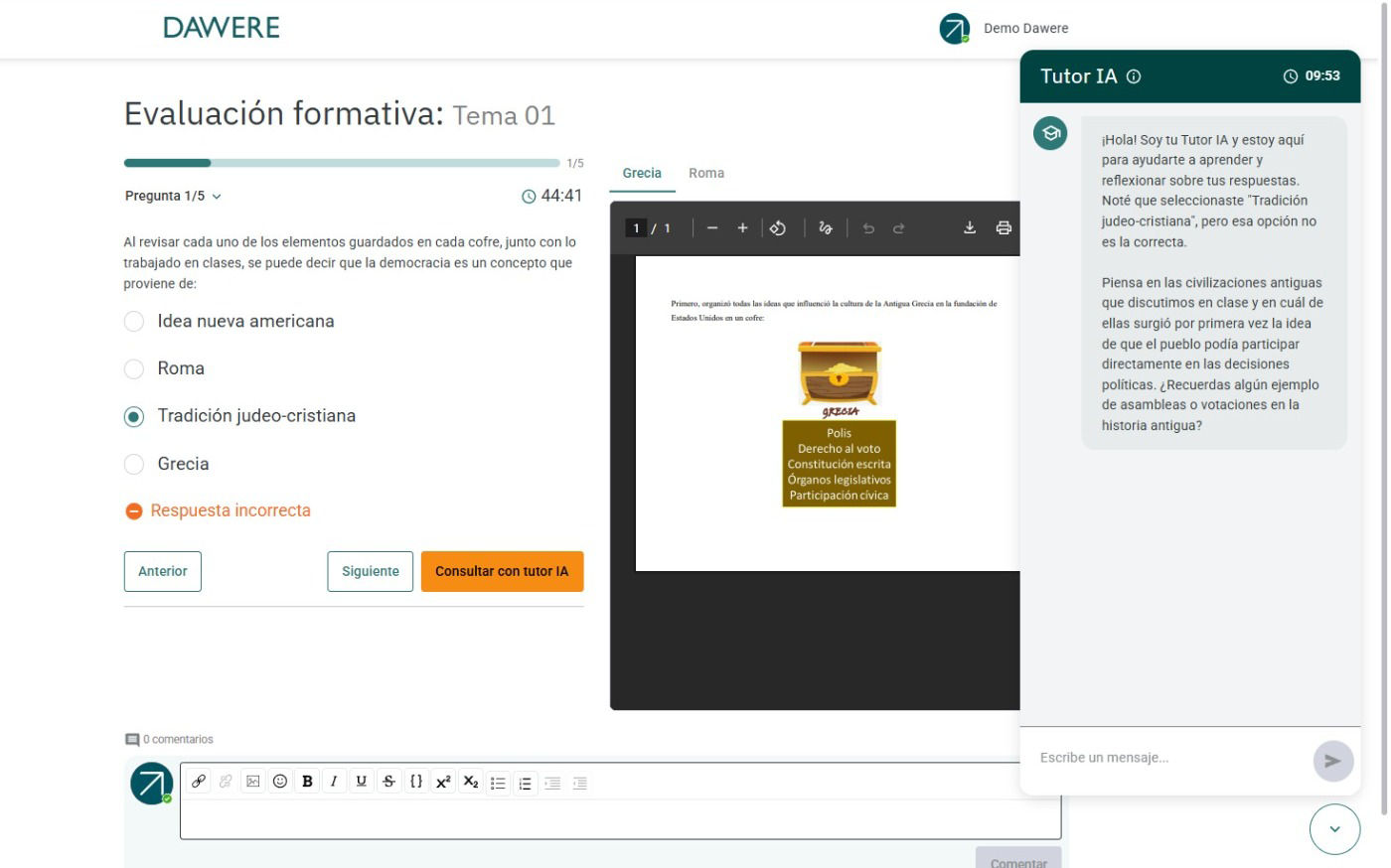
Task: Click the evaluation progress bar
Action: point(341,163)
